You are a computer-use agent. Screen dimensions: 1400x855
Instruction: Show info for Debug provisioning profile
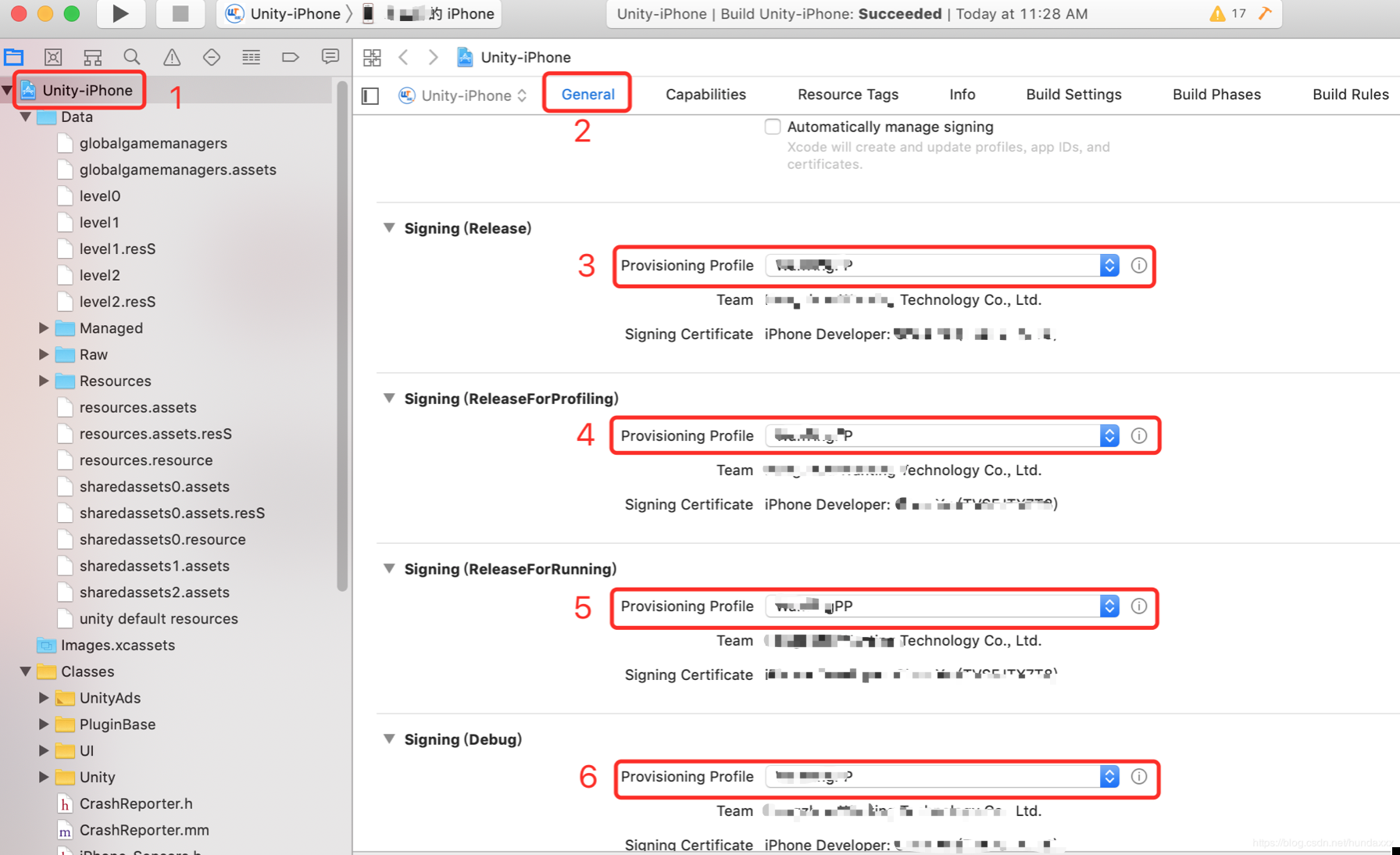(x=1139, y=777)
